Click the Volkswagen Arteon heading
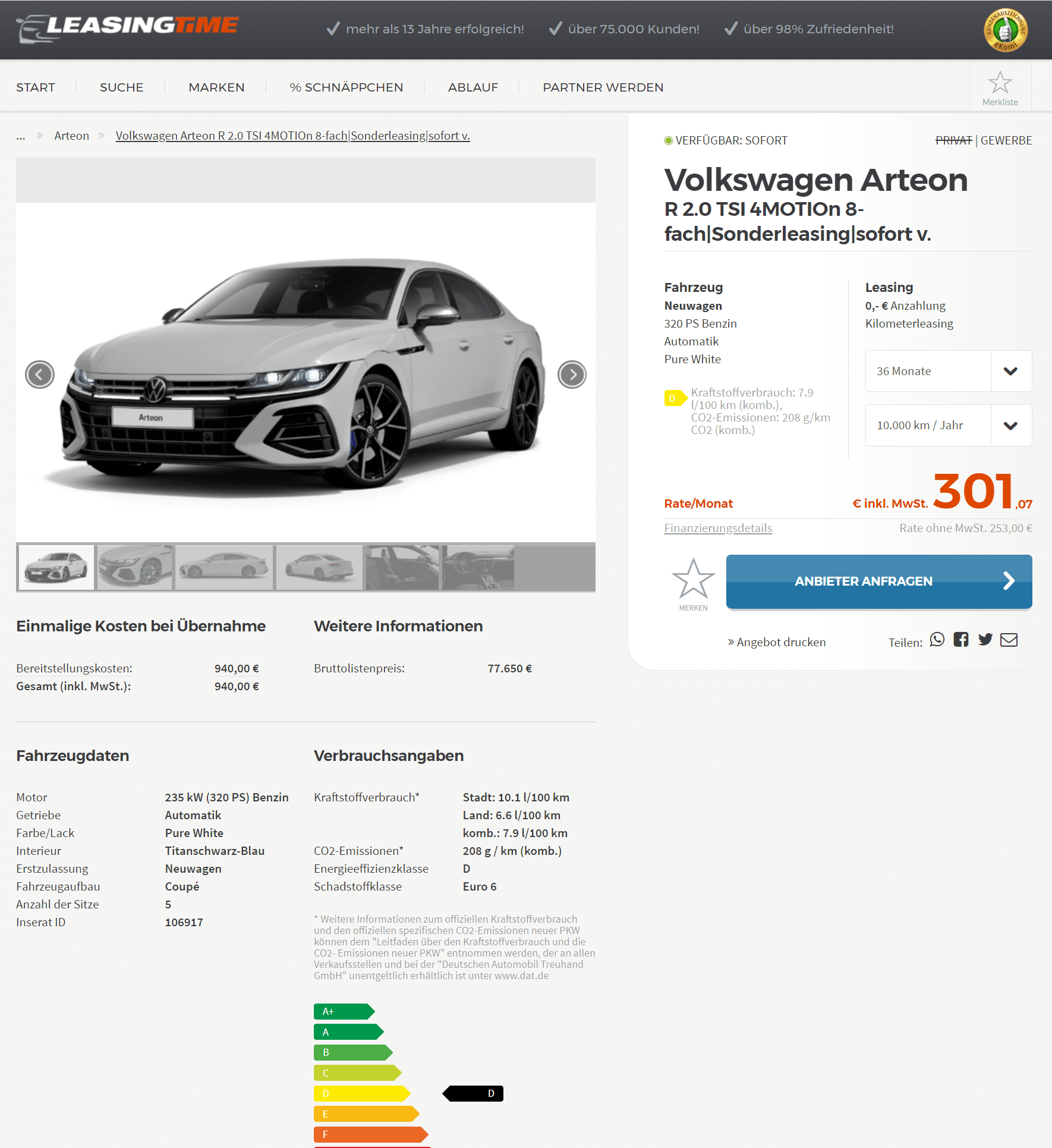The image size is (1052, 1148). click(816, 180)
